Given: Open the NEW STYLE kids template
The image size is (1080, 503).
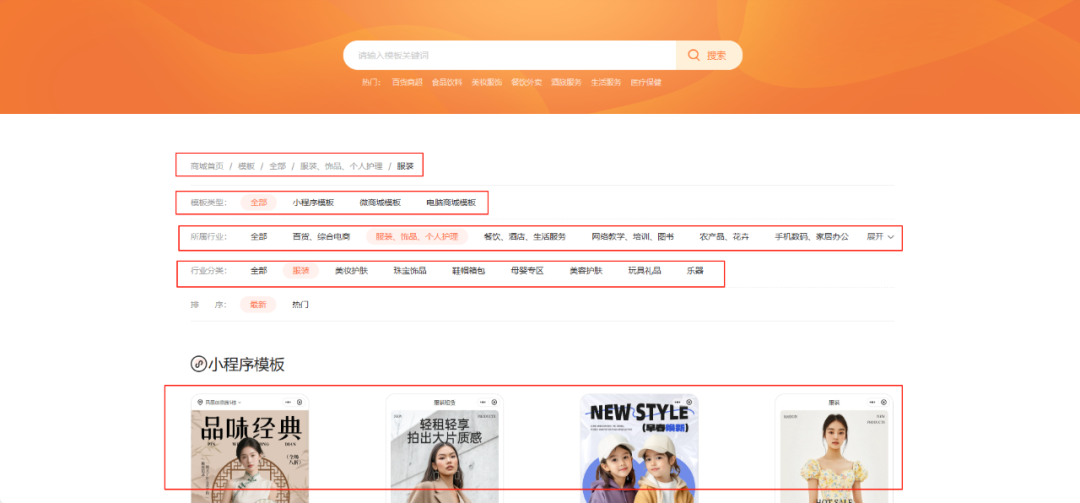Looking at the screenshot, I should click(x=639, y=449).
